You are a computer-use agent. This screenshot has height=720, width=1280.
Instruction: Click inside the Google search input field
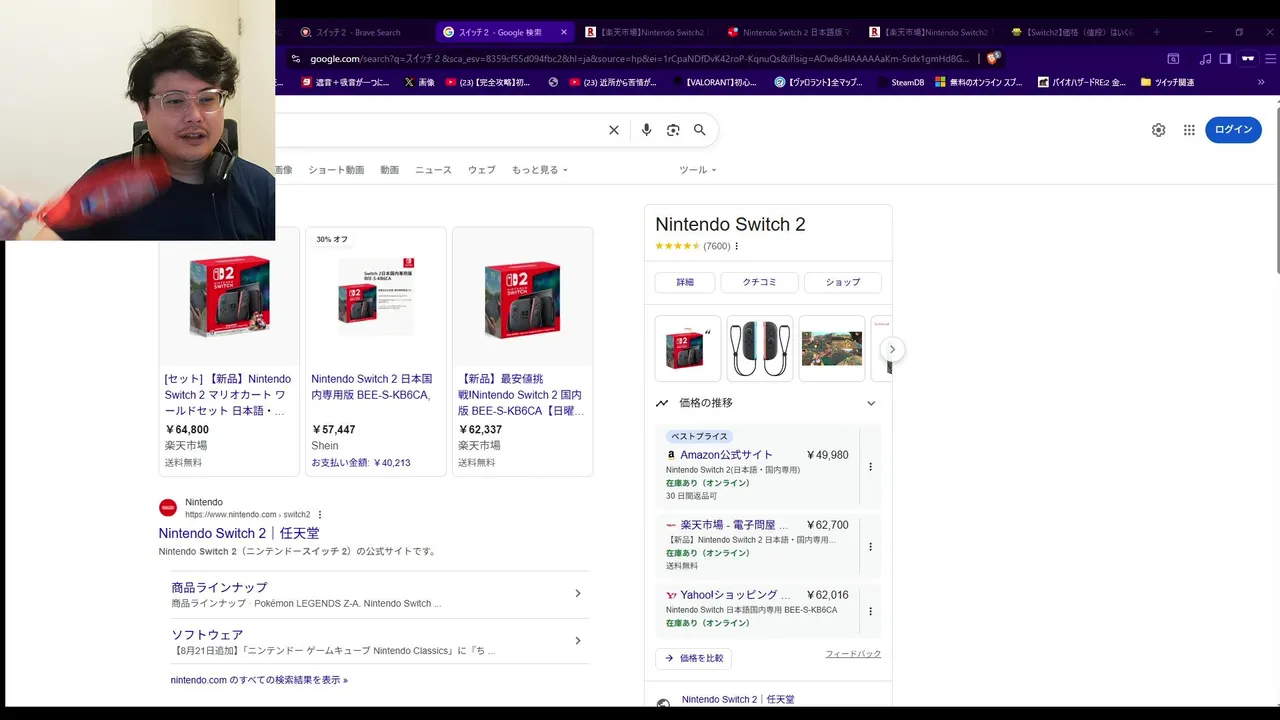pos(440,130)
